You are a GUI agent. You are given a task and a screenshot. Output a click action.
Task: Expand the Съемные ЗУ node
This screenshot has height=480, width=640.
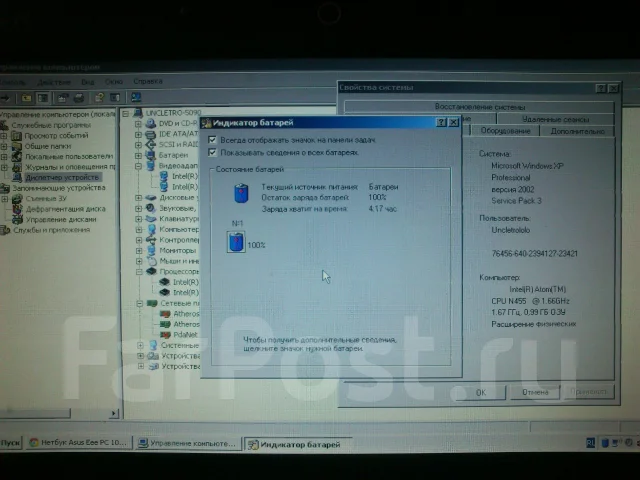pos(5,199)
